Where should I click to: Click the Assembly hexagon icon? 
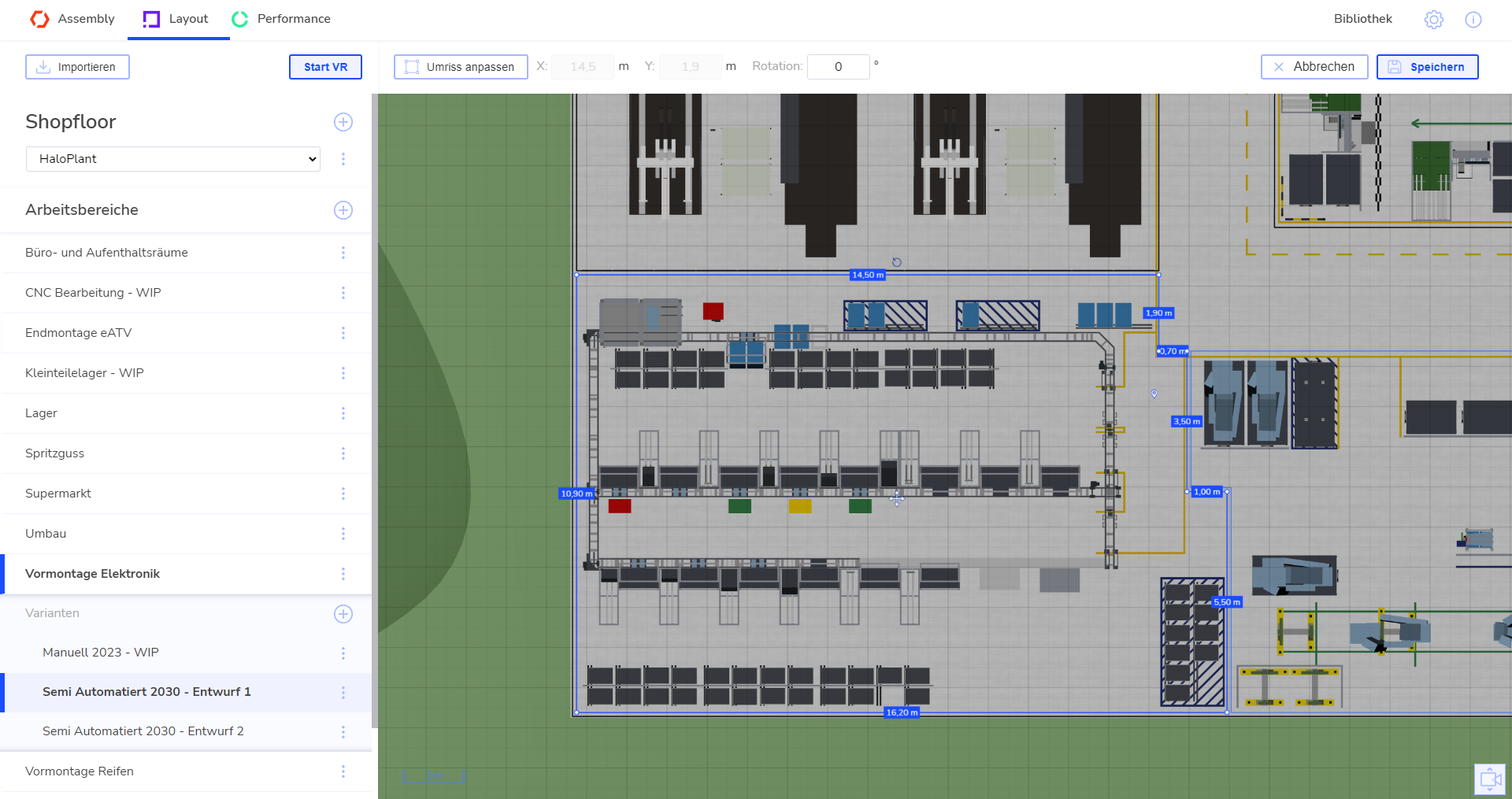[39, 18]
